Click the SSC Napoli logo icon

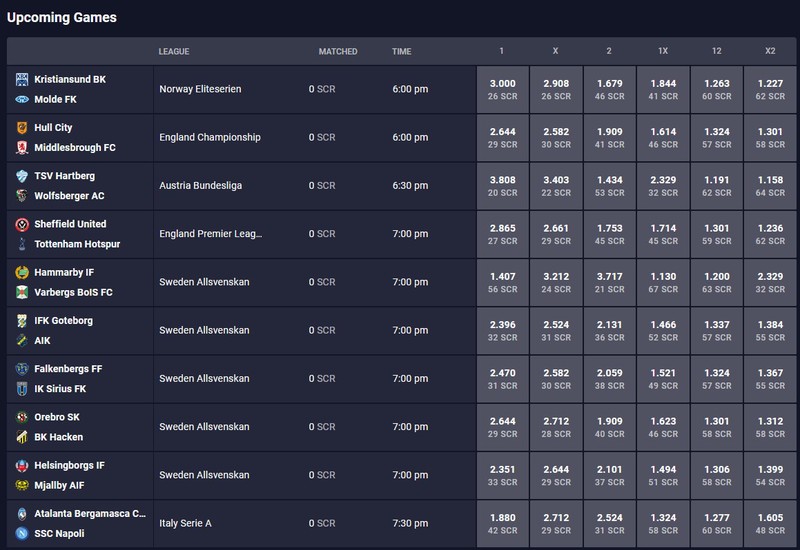click(22, 533)
